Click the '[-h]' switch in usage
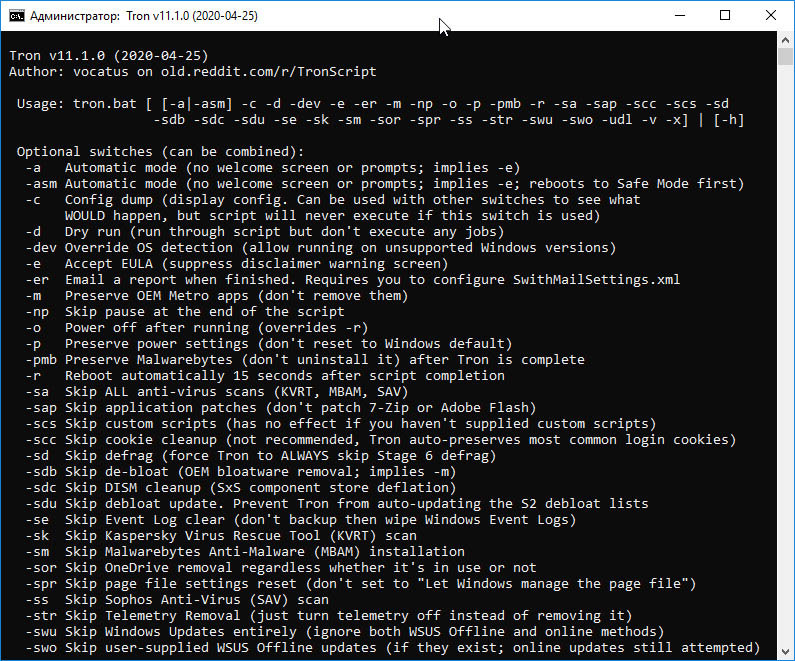 point(729,120)
